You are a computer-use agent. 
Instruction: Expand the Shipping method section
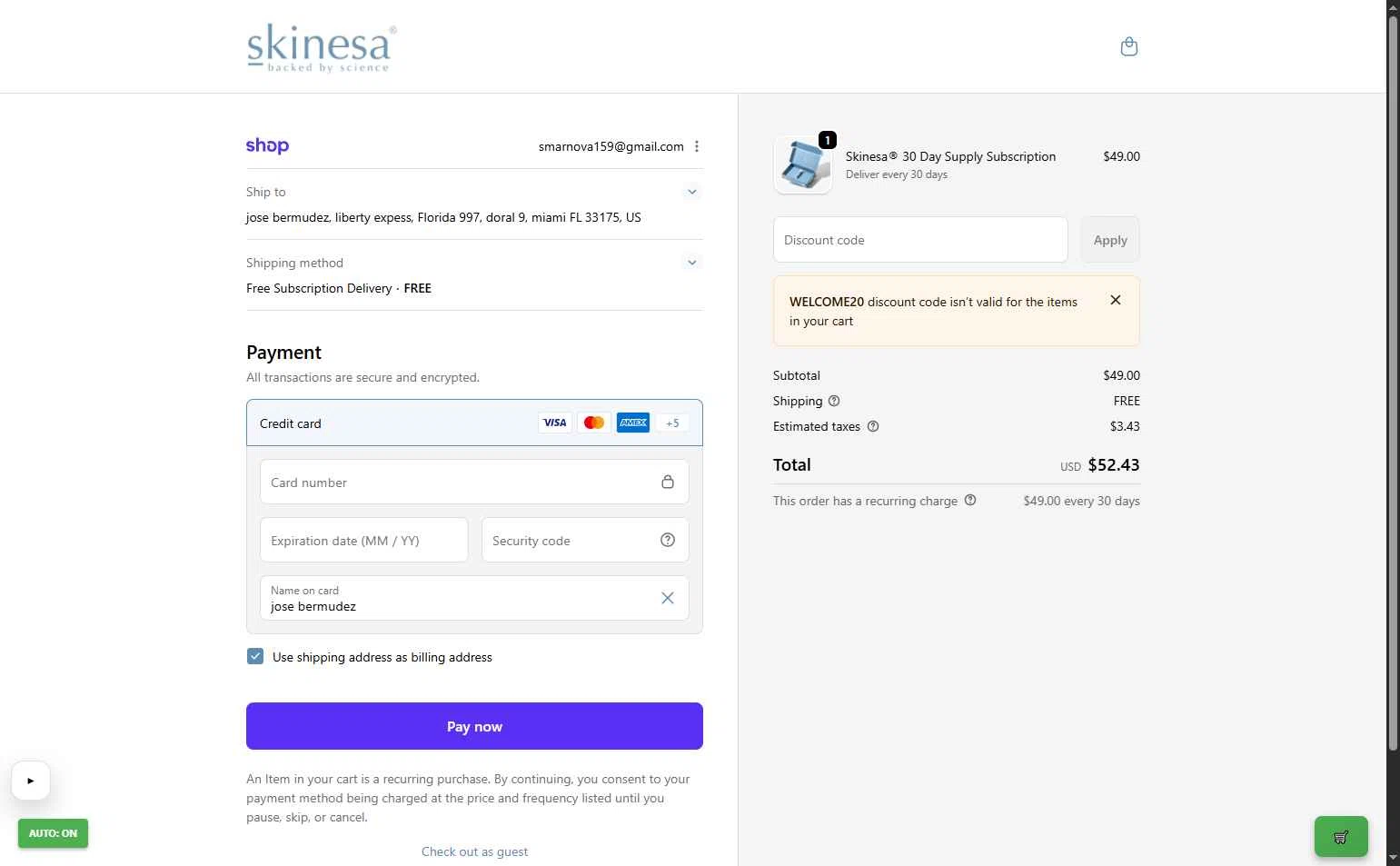point(692,263)
